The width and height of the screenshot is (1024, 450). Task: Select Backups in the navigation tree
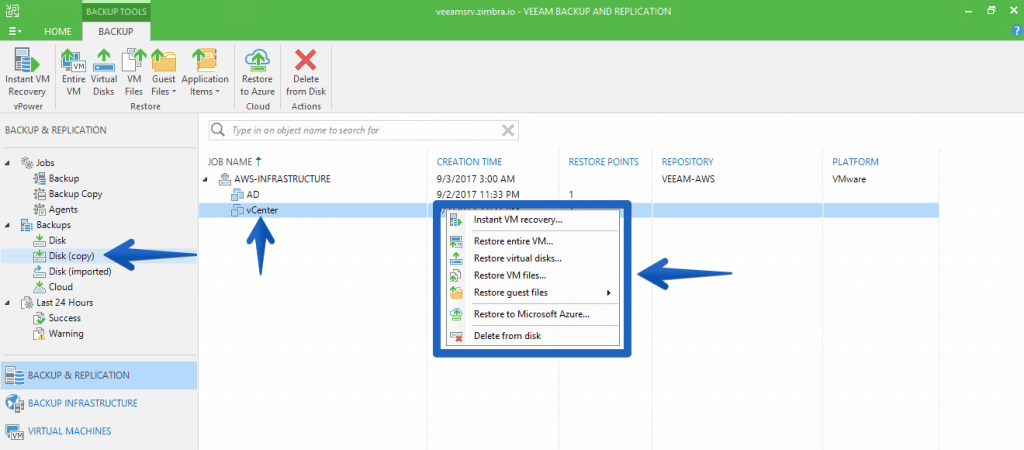(x=46, y=225)
